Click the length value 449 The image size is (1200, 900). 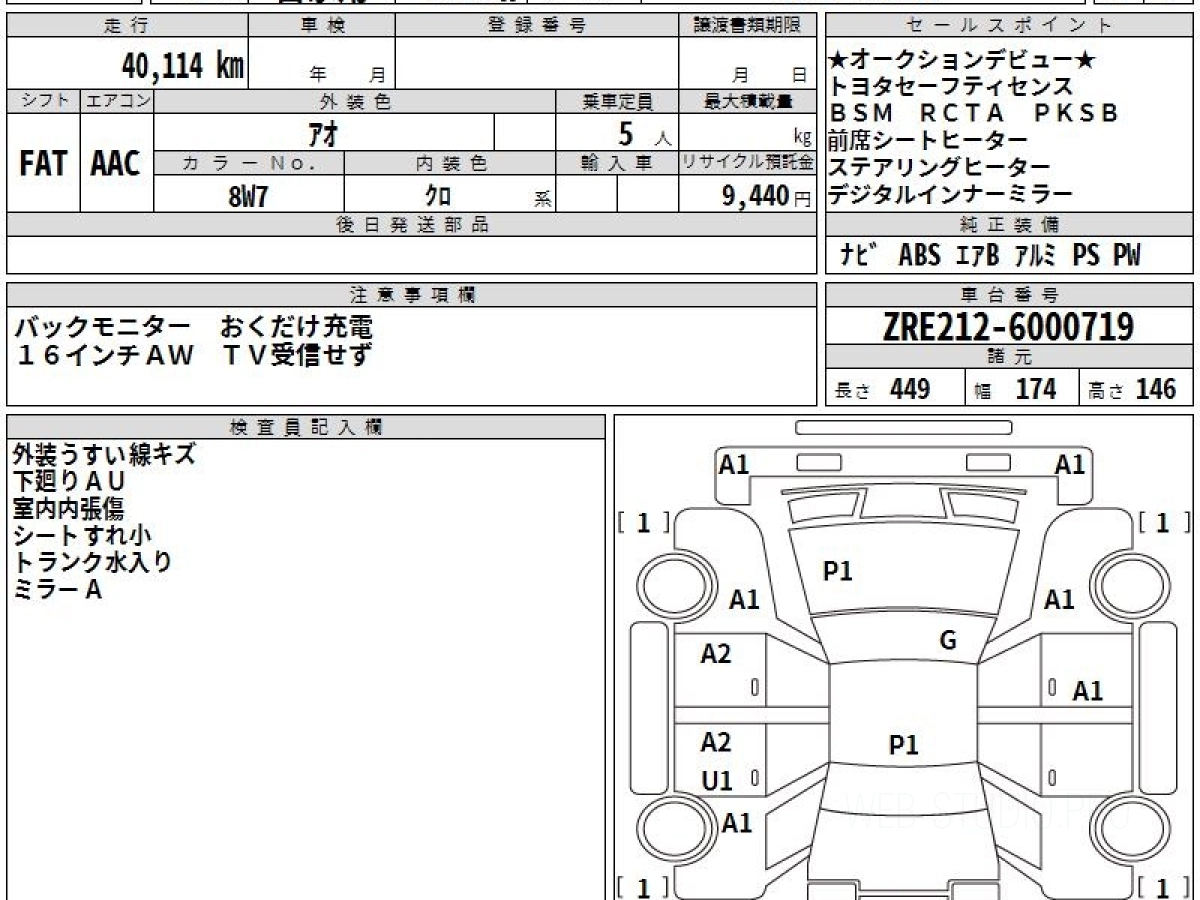[x=910, y=389]
